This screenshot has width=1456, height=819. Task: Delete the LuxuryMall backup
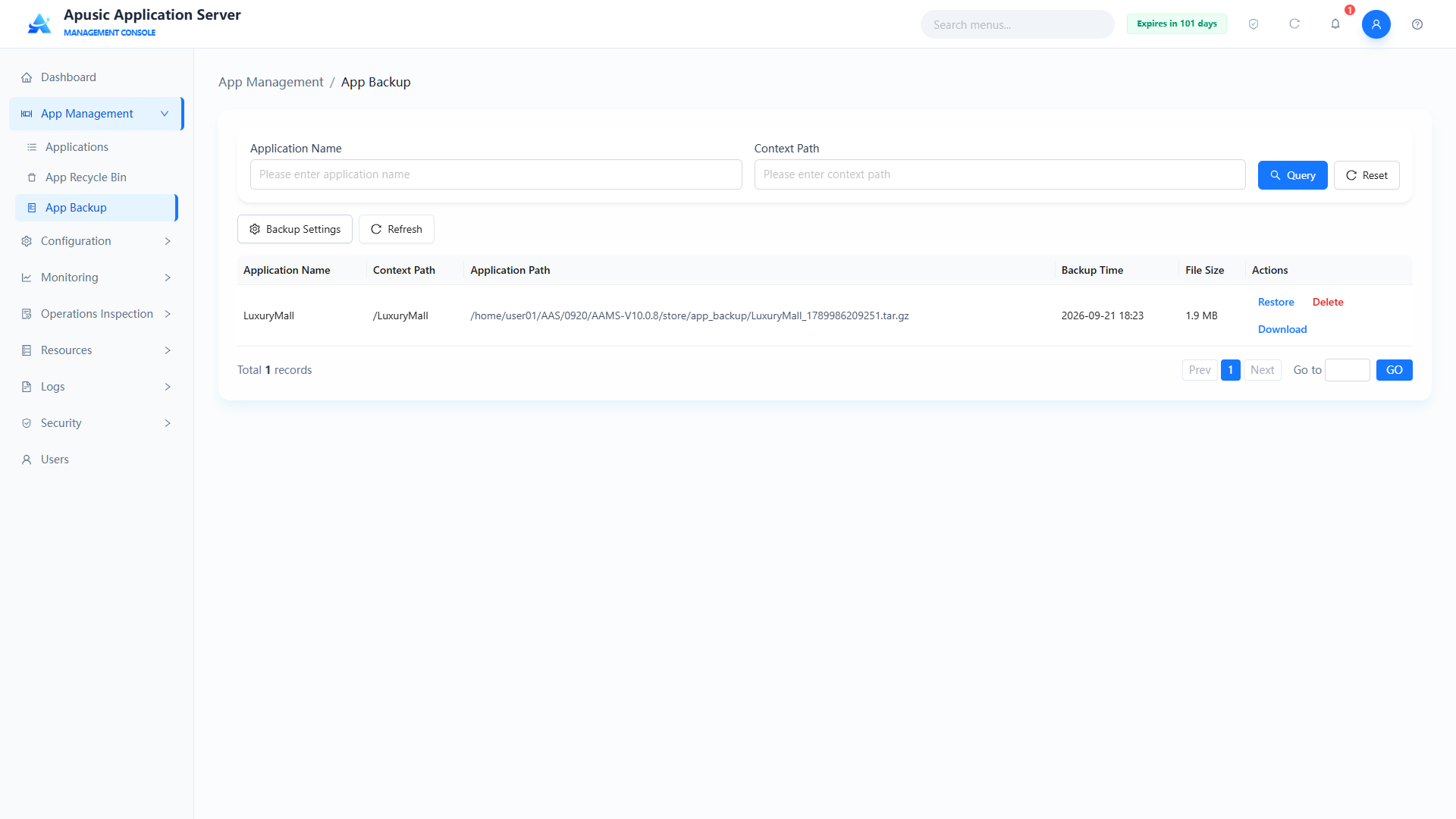point(1328,302)
